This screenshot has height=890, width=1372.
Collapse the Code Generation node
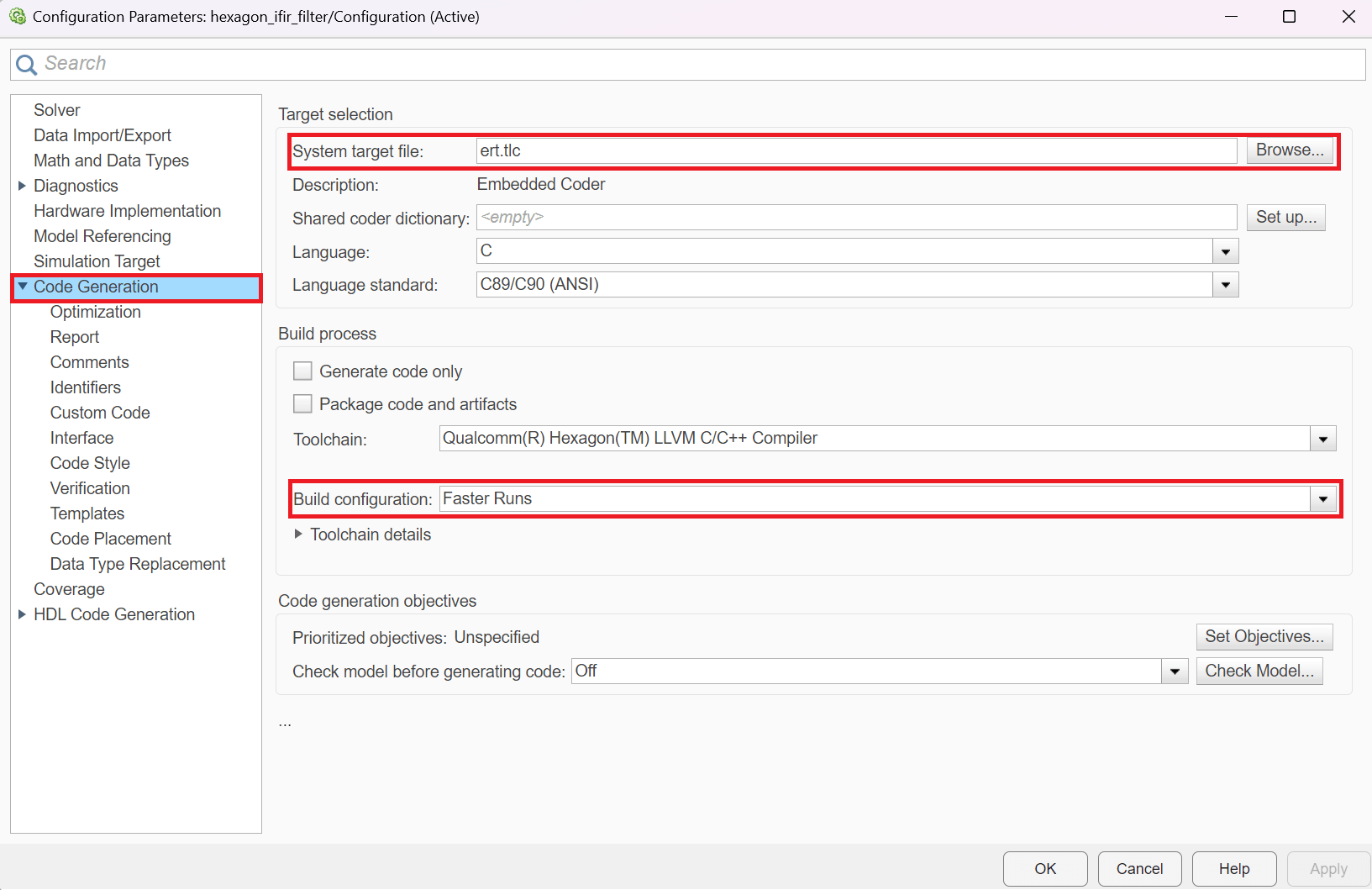tap(21, 287)
